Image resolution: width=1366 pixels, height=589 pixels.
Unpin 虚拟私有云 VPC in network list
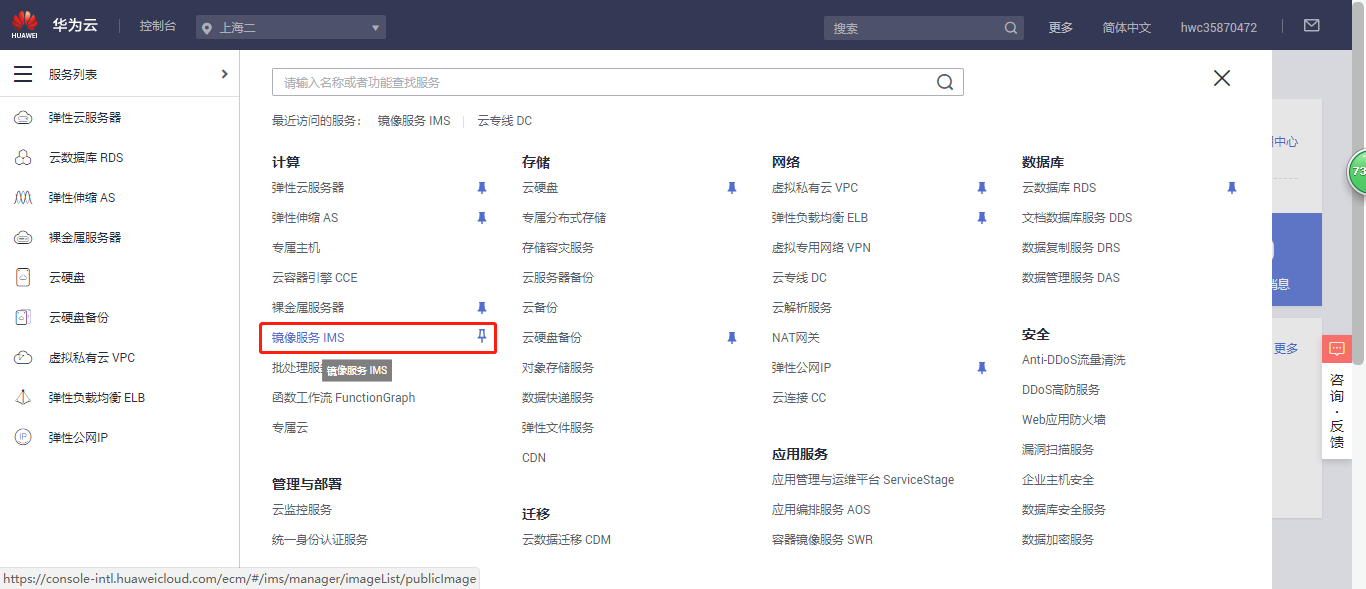[x=982, y=188]
